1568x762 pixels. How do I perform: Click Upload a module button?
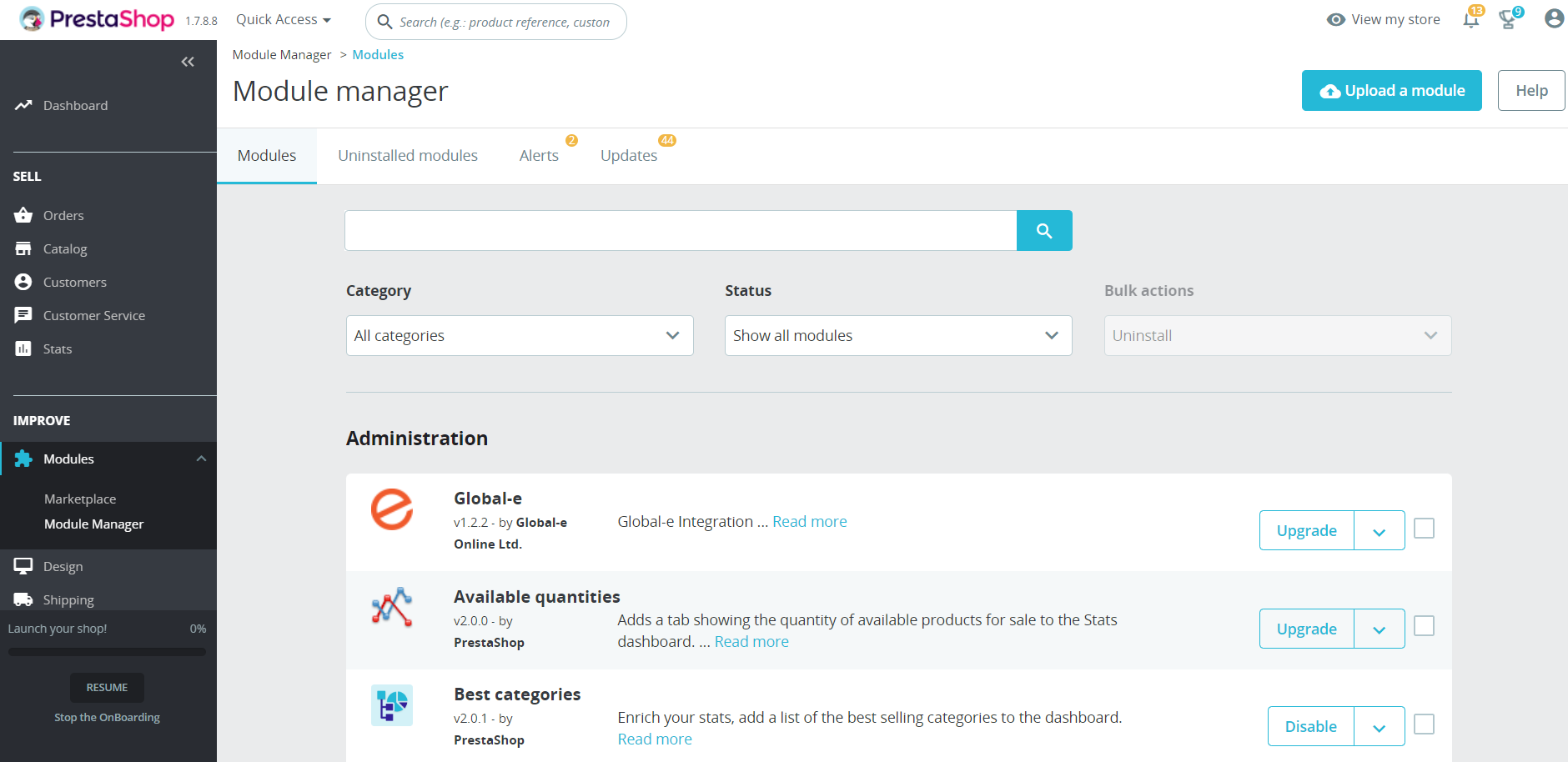click(1392, 91)
